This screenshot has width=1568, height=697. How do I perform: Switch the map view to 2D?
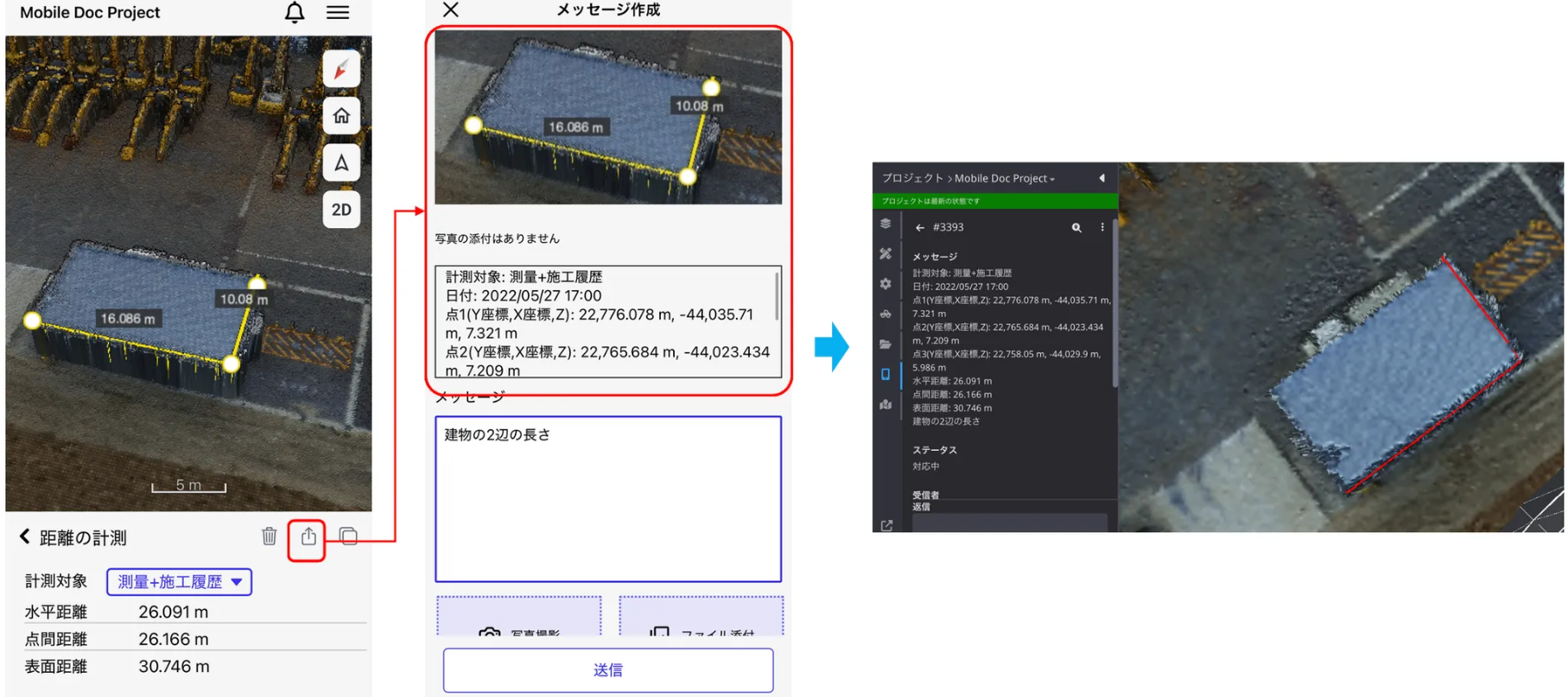pyautogui.click(x=341, y=209)
